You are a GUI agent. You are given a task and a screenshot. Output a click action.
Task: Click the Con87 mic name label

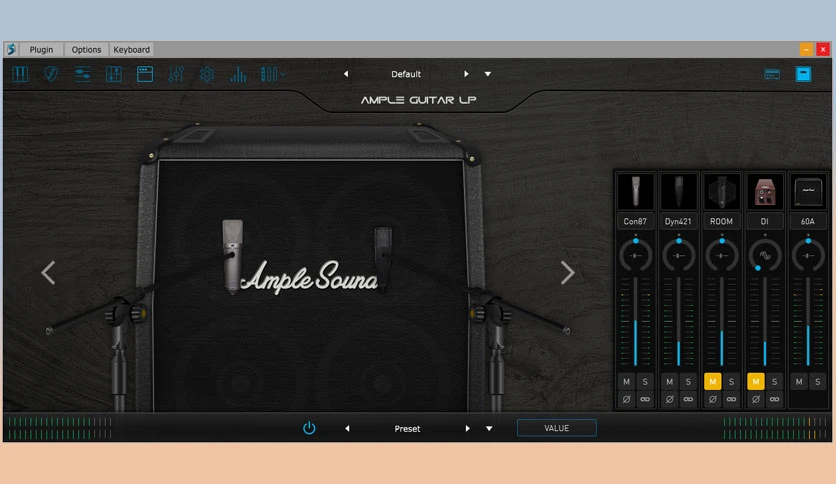[635, 221]
